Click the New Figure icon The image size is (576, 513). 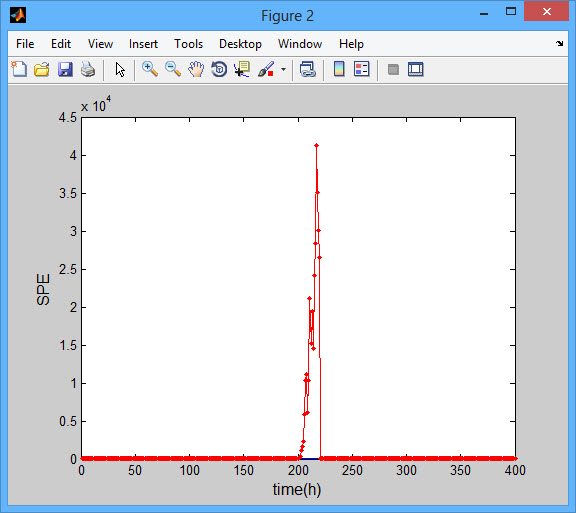tap(19, 69)
